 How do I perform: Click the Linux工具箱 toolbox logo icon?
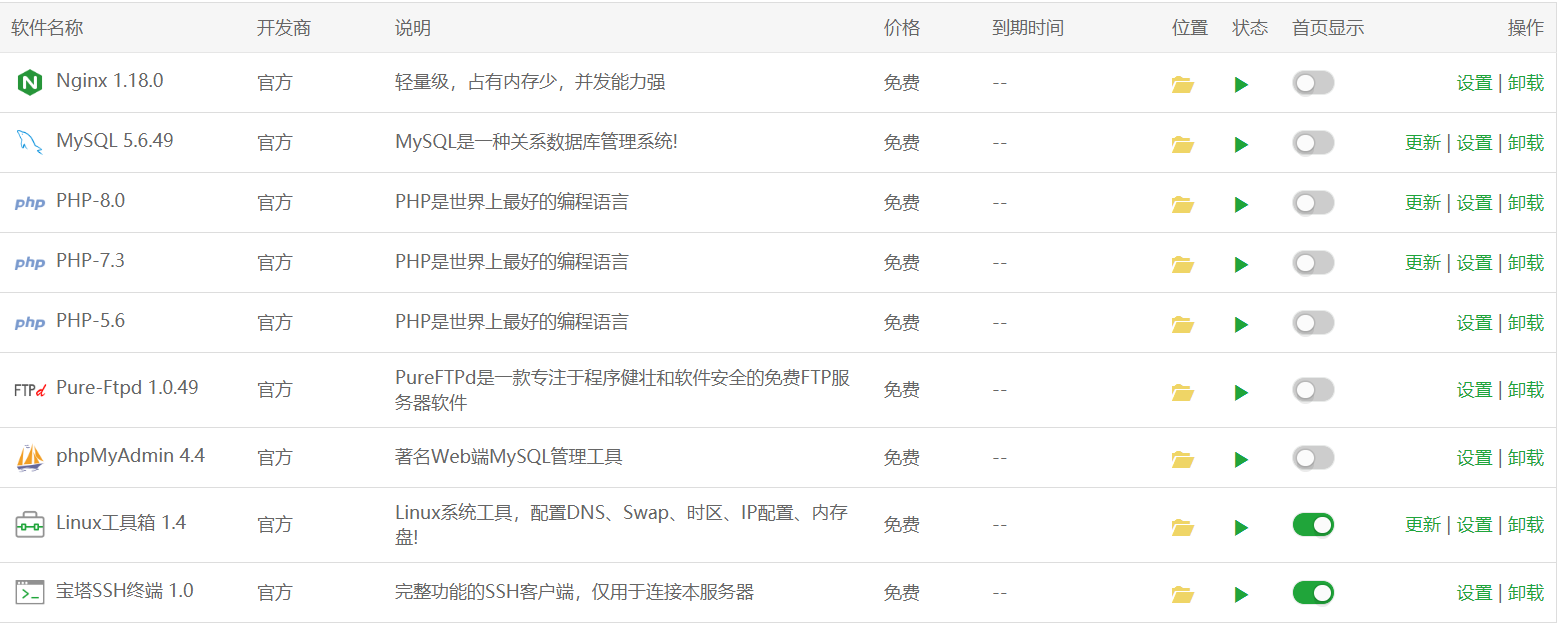click(x=30, y=524)
